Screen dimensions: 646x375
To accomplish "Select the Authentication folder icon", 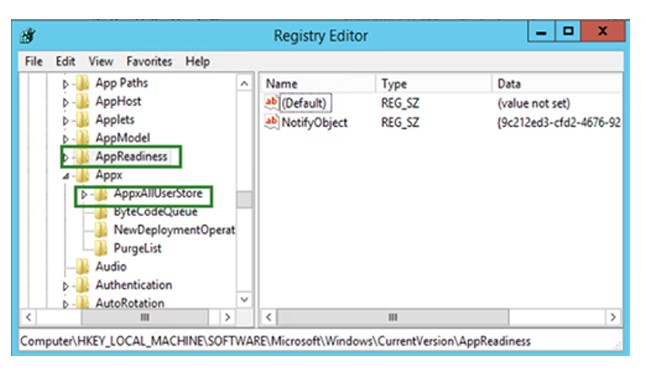I will pyautogui.click(x=83, y=285).
